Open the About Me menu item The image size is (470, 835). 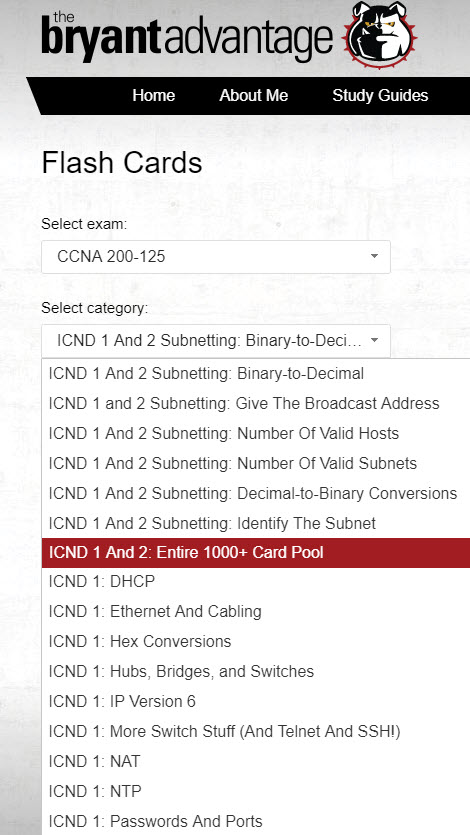click(253, 96)
